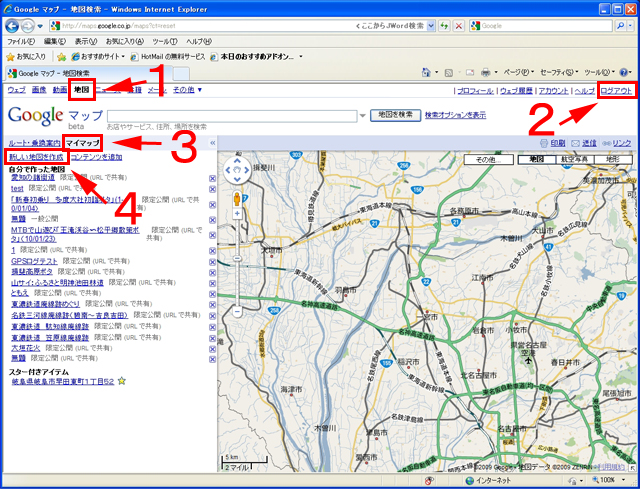The height and width of the screenshot is (489, 640).
Task: Click the コンテンツを追加 link
Action: (96, 157)
